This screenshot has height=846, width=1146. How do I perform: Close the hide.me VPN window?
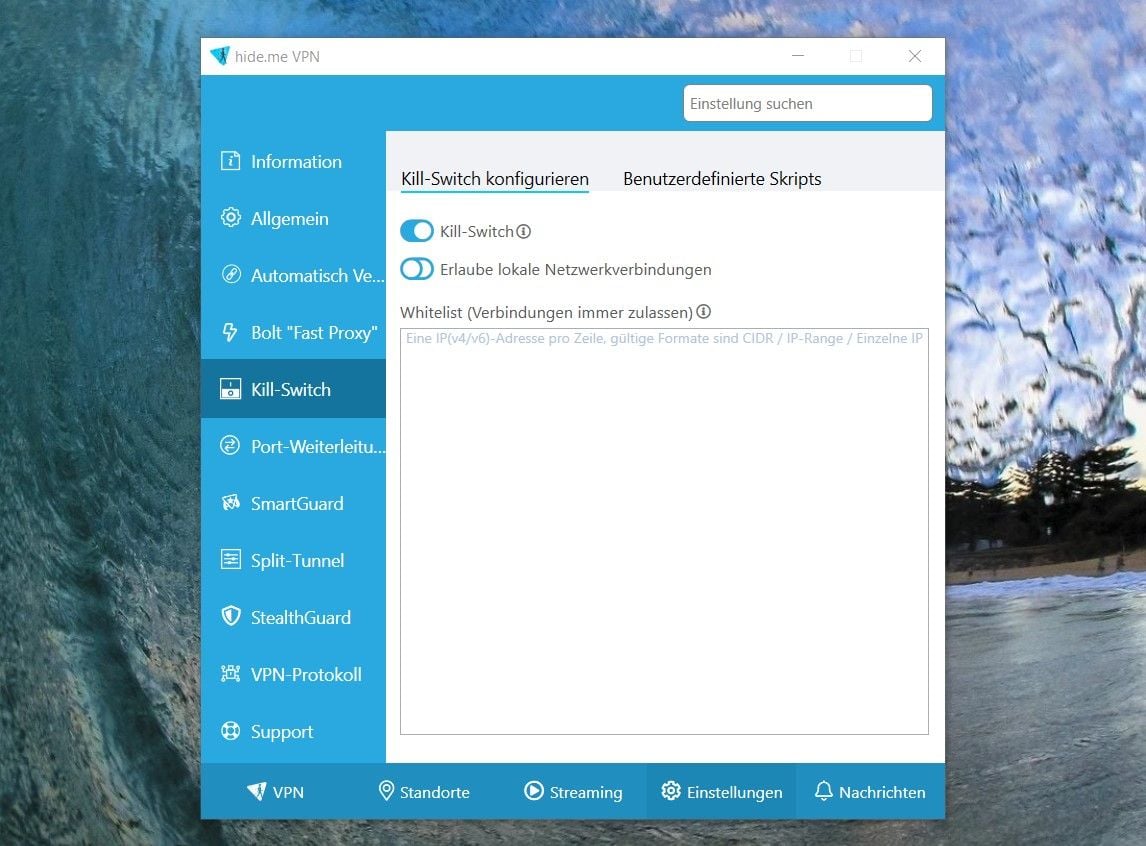pos(914,56)
